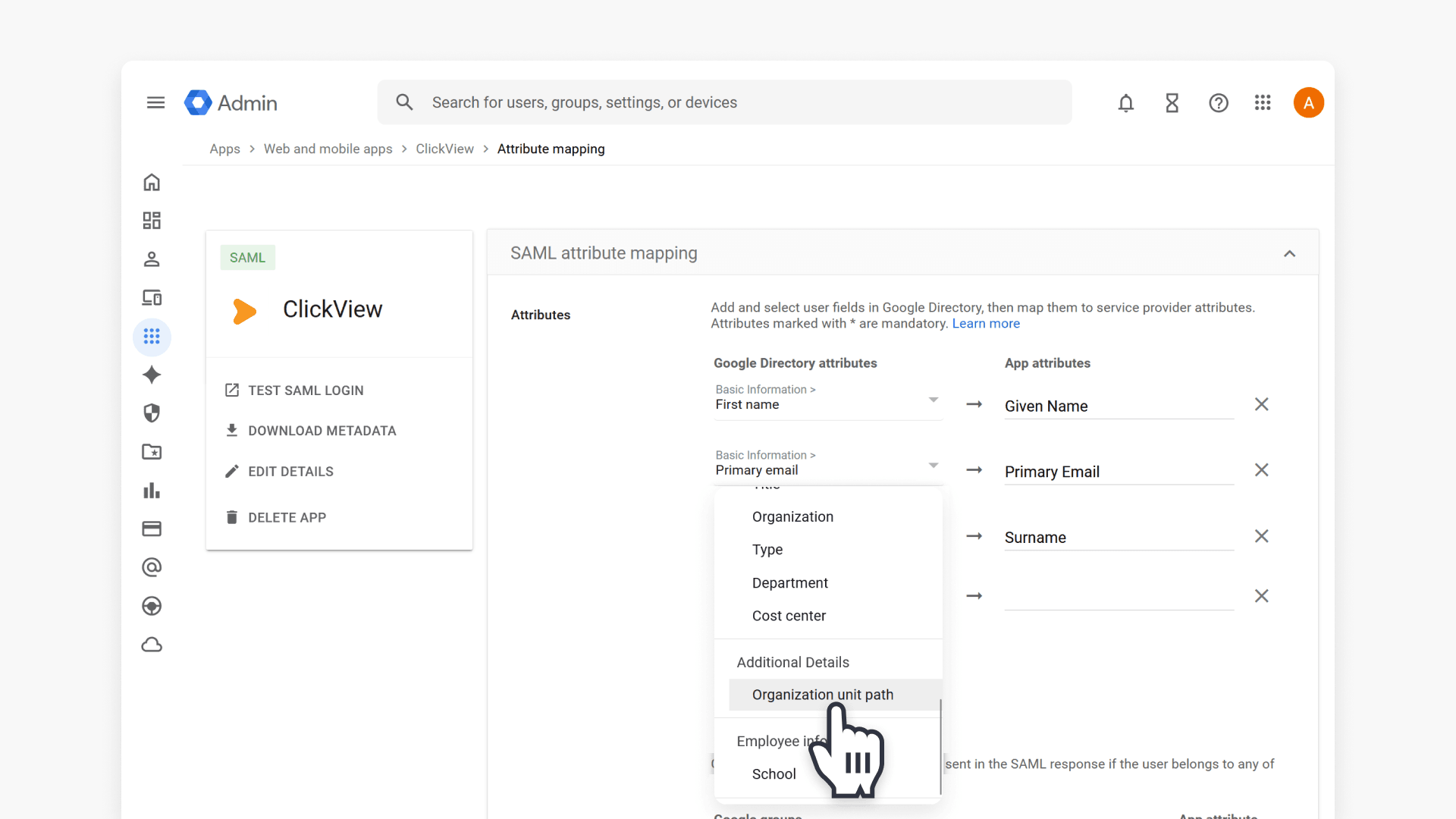
Task: Click Test SAML Login
Action: pyautogui.click(x=294, y=391)
